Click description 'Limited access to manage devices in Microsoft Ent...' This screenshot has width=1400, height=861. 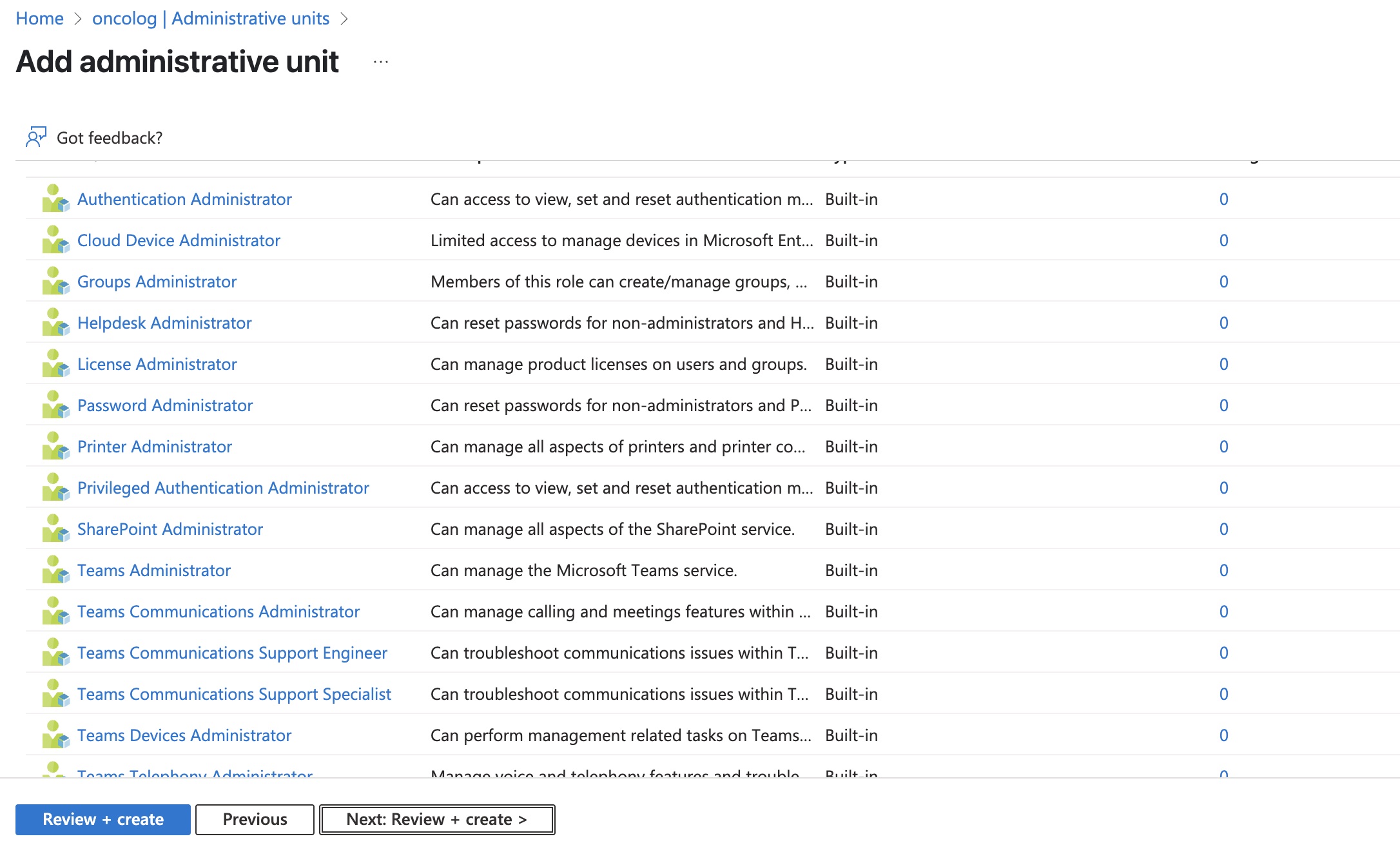coord(622,240)
